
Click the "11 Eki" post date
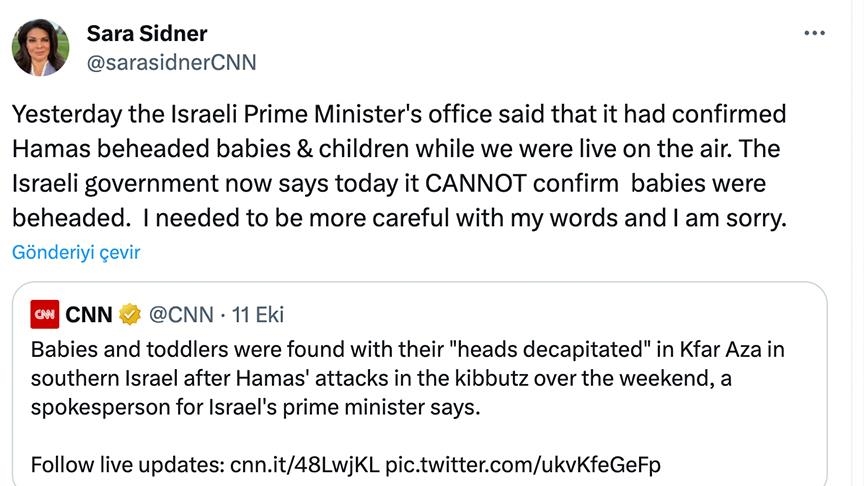click(x=258, y=315)
